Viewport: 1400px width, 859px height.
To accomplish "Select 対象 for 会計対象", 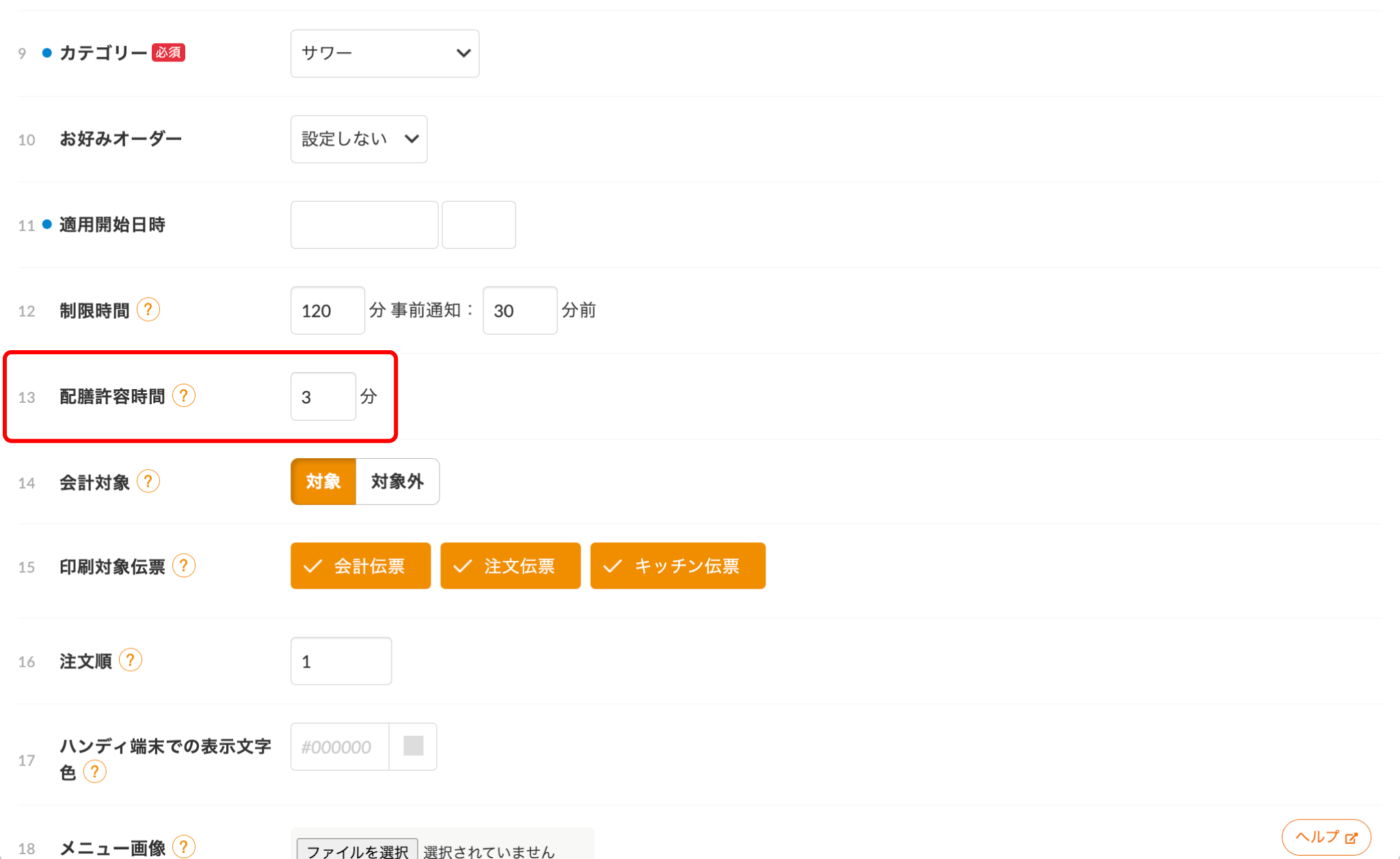I will (323, 481).
